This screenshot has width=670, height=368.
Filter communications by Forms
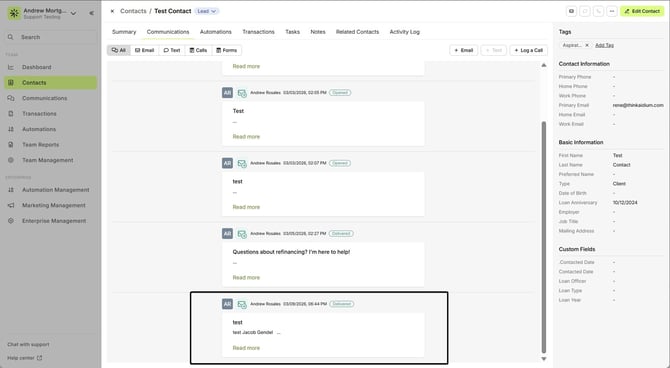[x=226, y=50]
